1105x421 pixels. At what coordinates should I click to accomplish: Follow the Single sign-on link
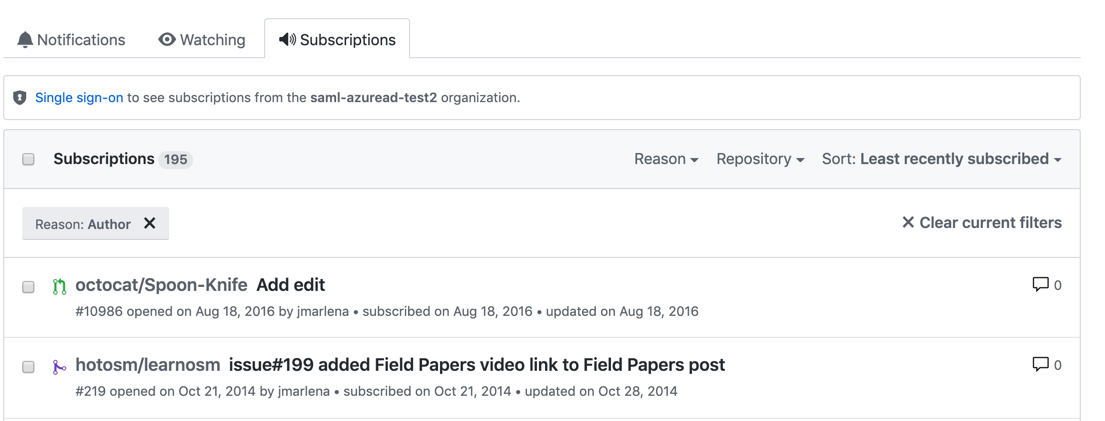[79, 98]
